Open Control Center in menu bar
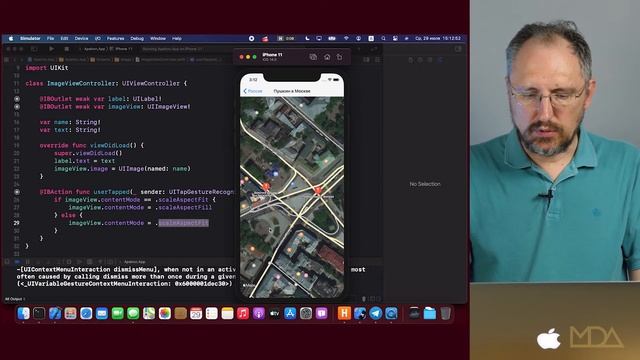Viewport: 640px width, 360px height. click(395, 38)
